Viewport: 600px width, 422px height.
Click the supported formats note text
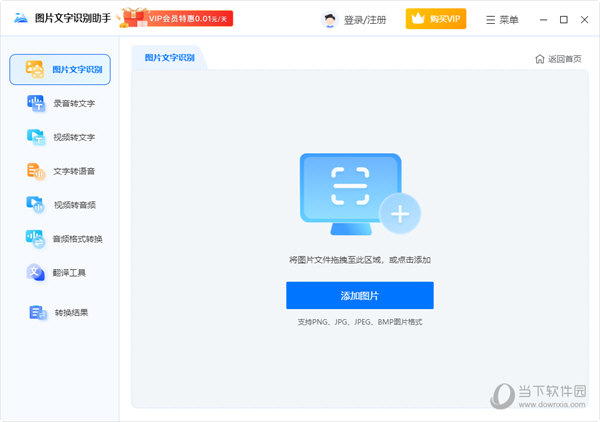(360, 322)
